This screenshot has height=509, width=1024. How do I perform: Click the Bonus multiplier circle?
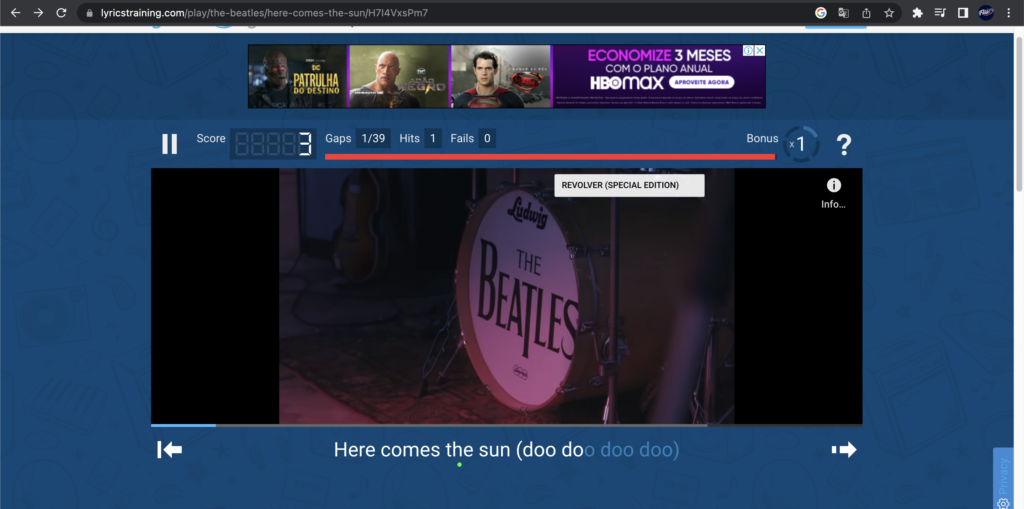point(801,144)
